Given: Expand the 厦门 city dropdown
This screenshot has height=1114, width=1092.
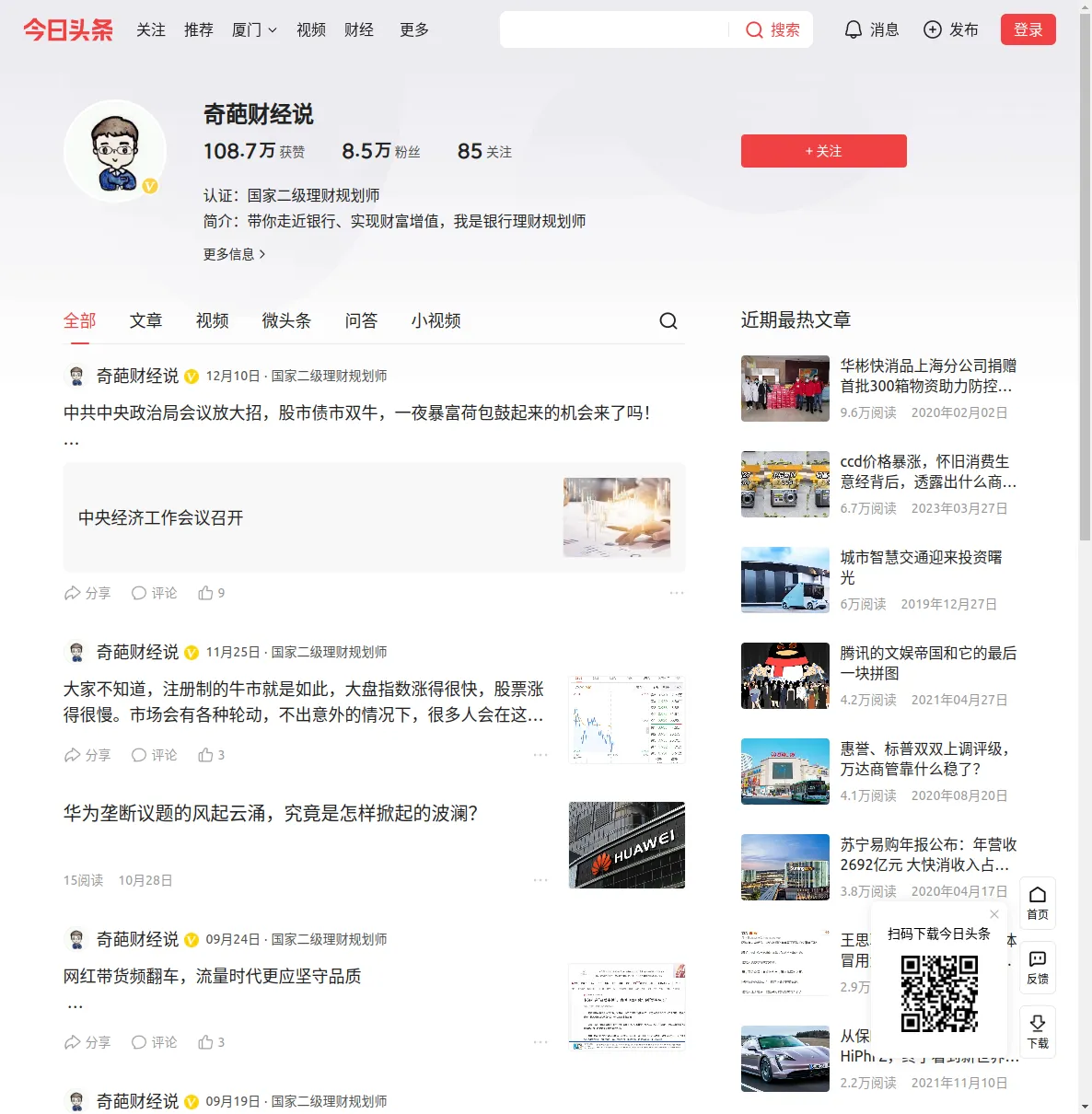Looking at the screenshot, I should coord(254,29).
